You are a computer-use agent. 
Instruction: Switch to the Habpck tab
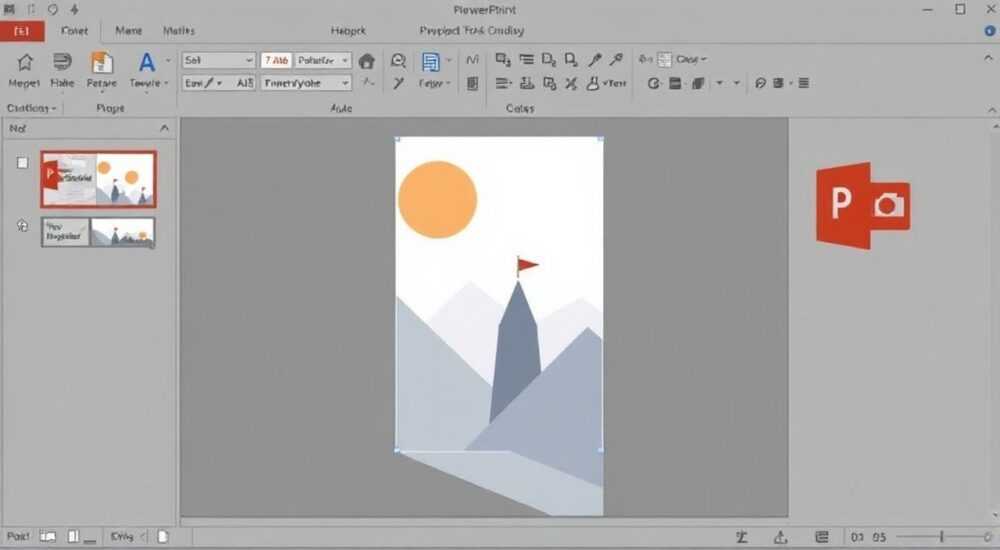pos(348,31)
